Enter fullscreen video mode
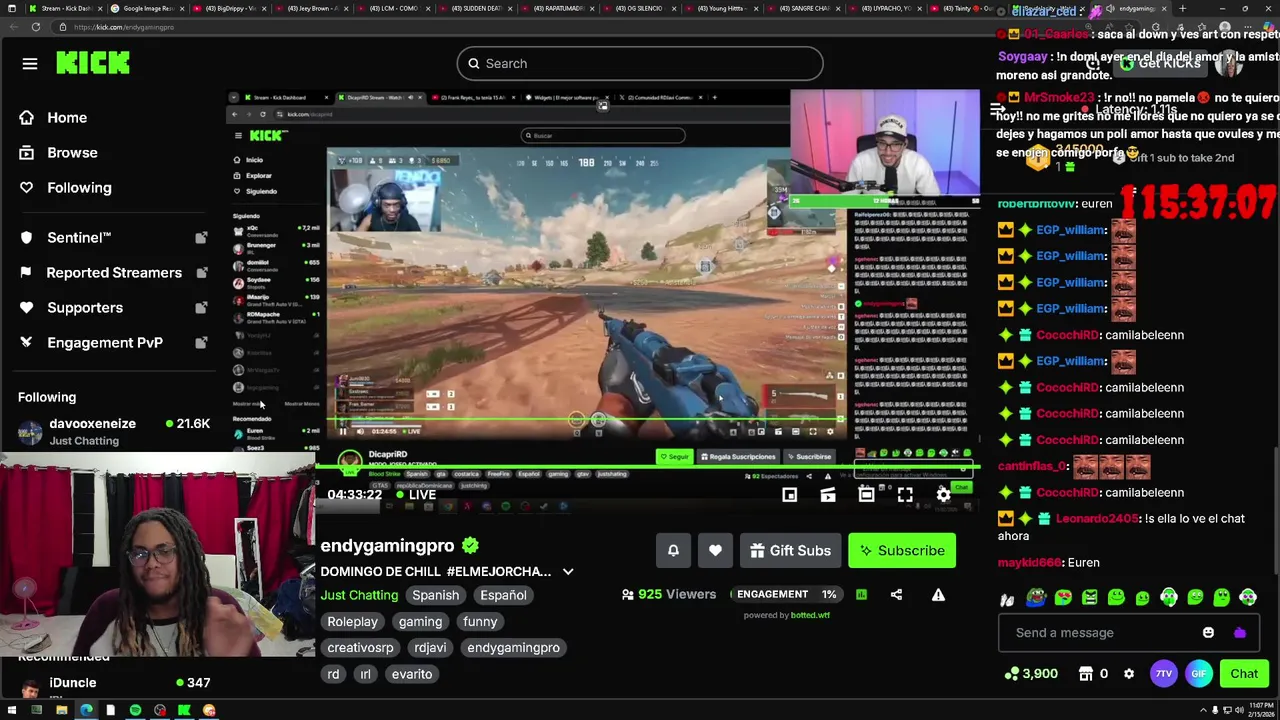 905,495
